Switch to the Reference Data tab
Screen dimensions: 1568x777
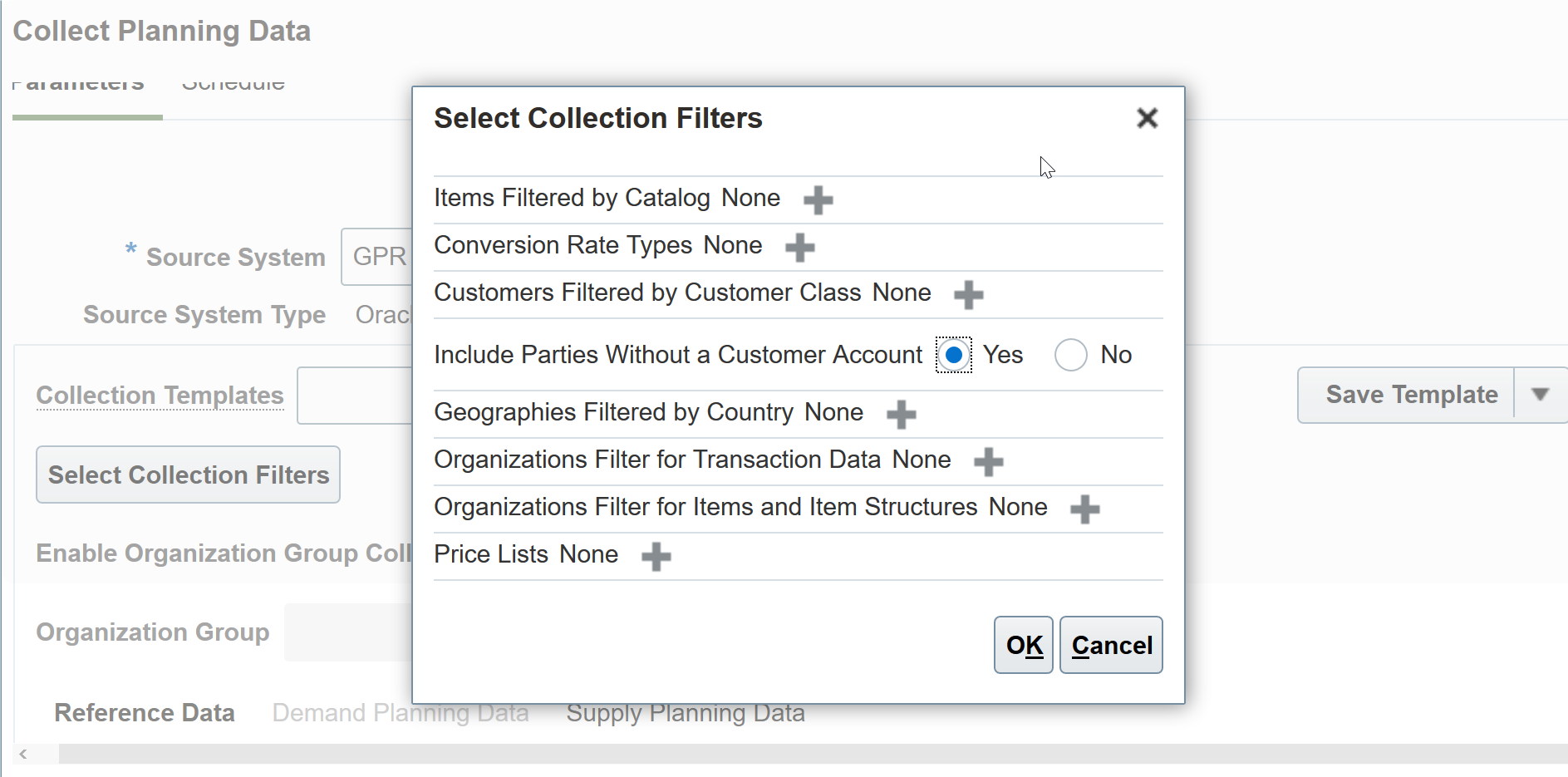(x=145, y=713)
